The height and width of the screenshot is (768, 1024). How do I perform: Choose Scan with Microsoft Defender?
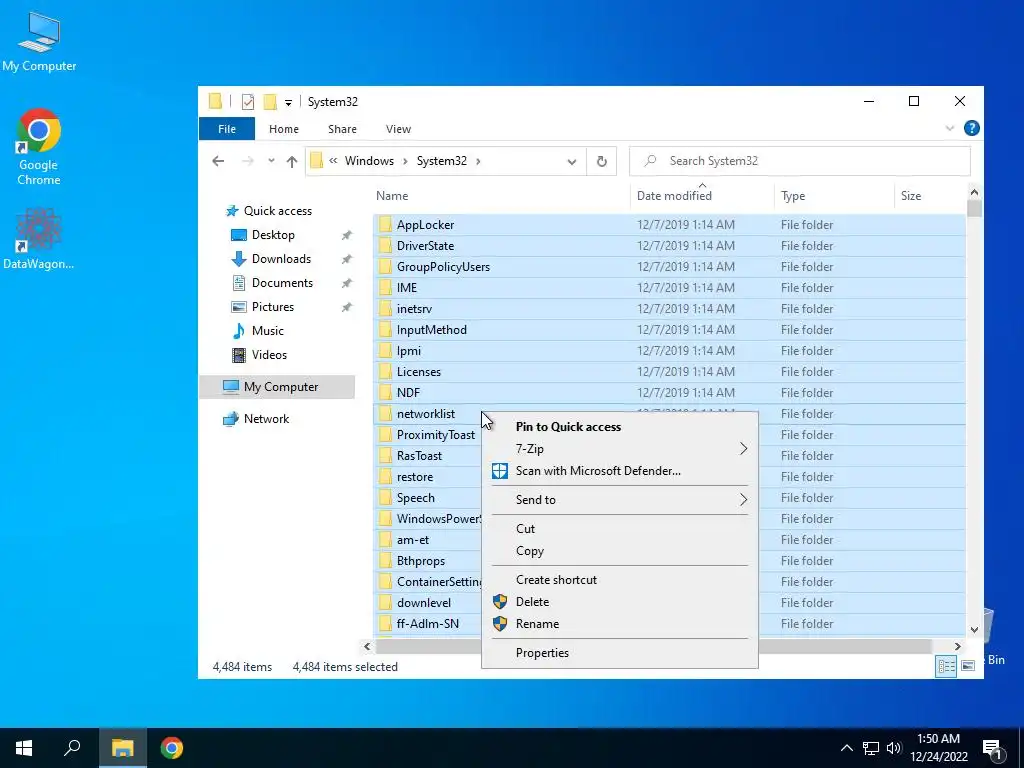[x=619, y=471]
